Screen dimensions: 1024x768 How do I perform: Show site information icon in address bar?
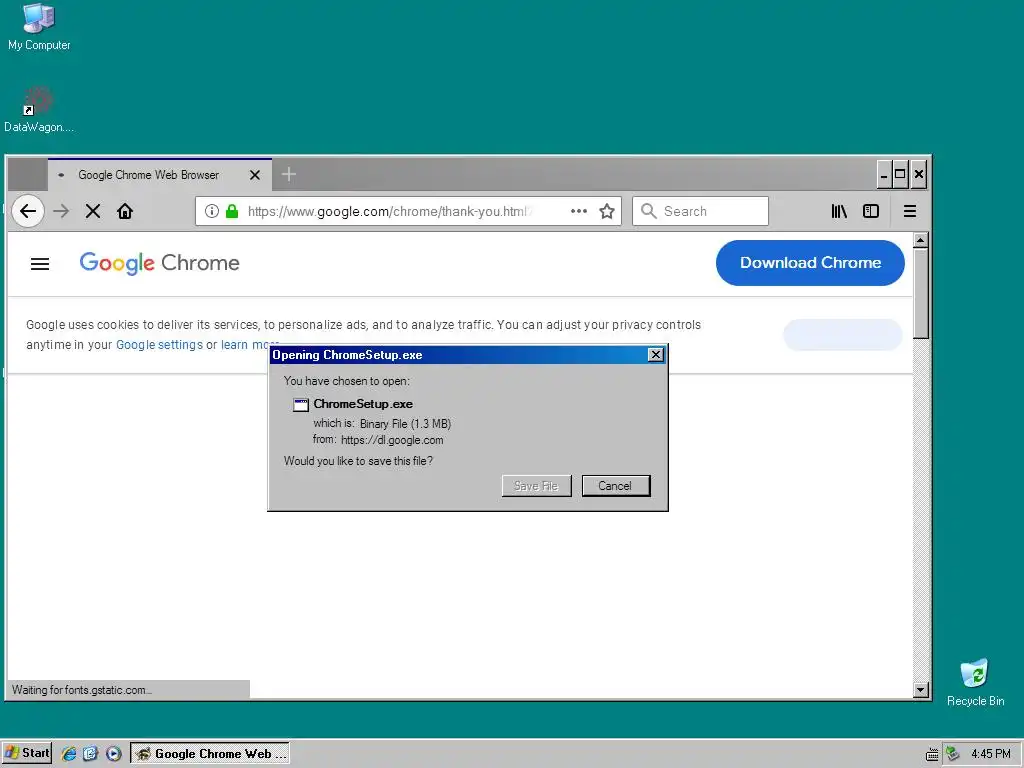[x=212, y=211]
